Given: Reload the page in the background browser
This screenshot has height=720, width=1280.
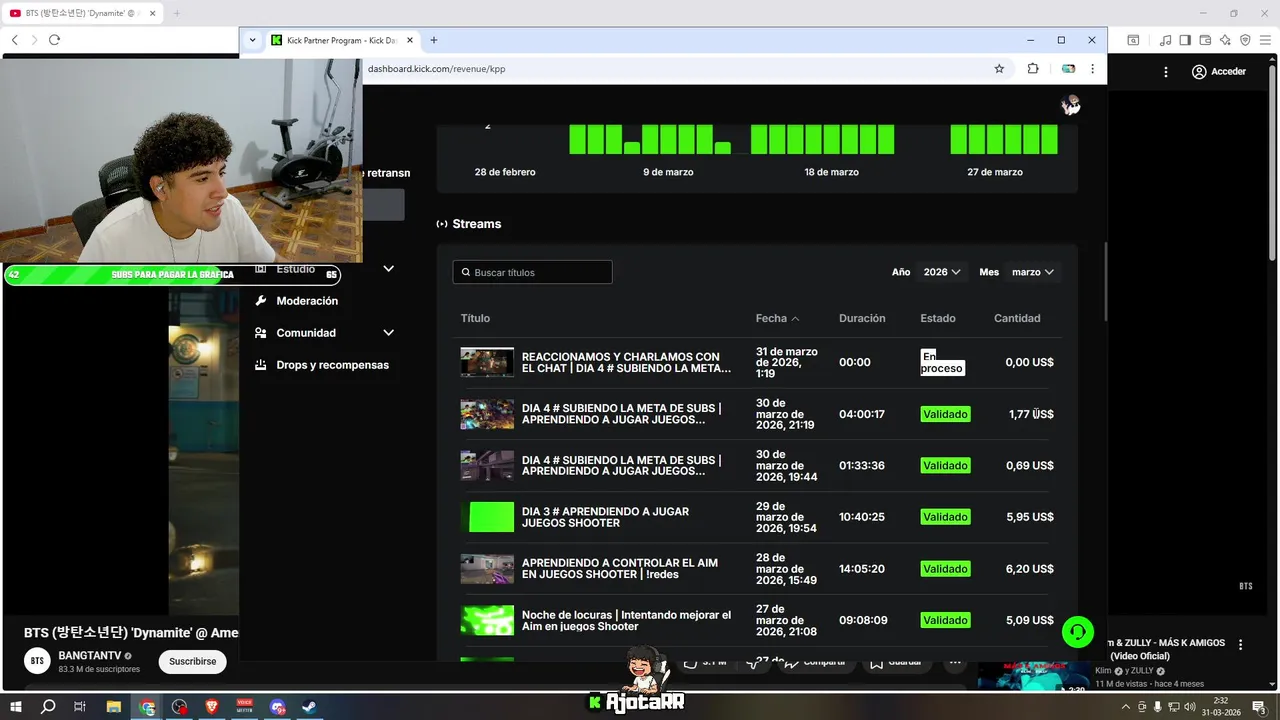Looking at the screenshot, I should pos(54,40).
